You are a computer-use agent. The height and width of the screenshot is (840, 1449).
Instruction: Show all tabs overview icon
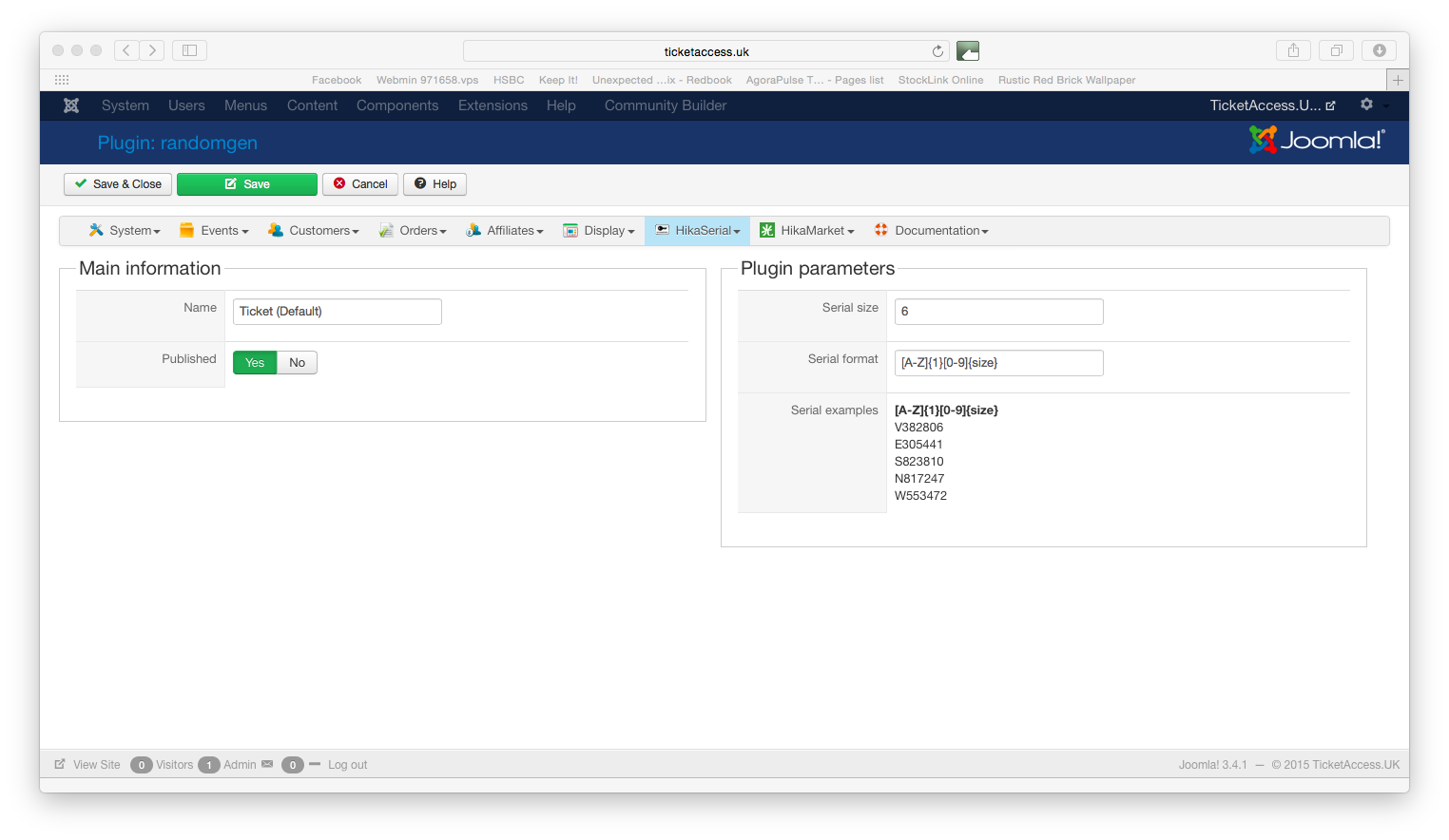pos(1336,50)
